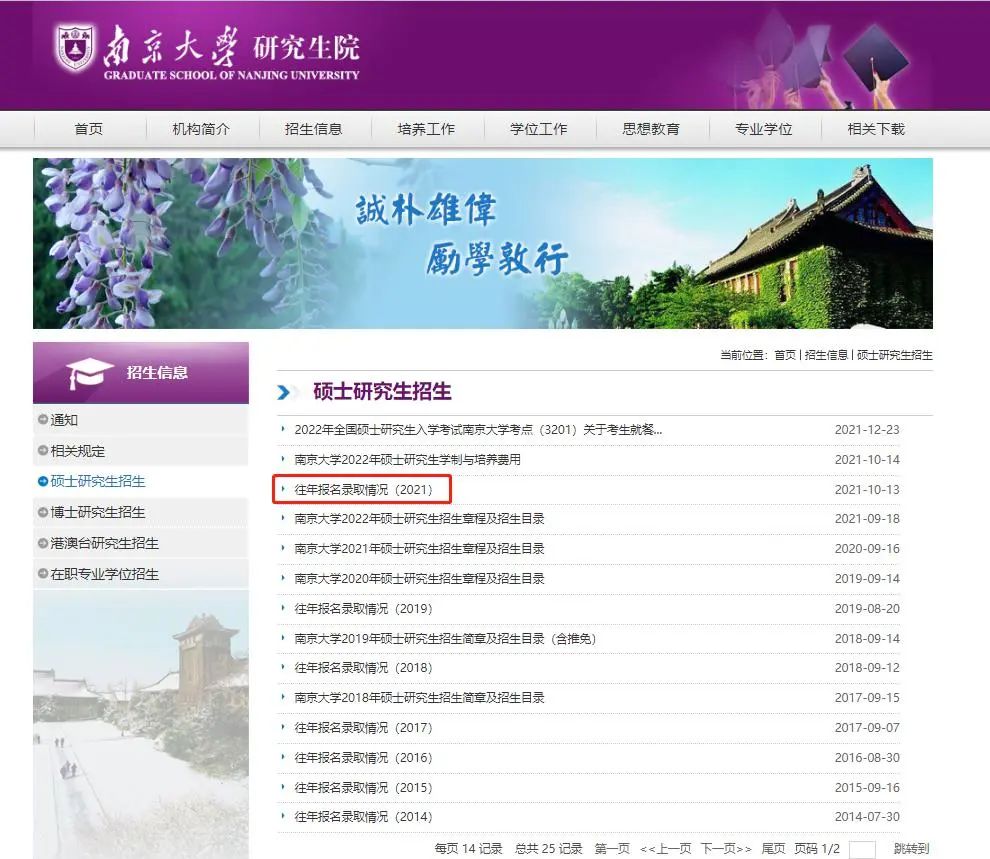Open the 学位工作 navigation menu item

pos(539,129)
